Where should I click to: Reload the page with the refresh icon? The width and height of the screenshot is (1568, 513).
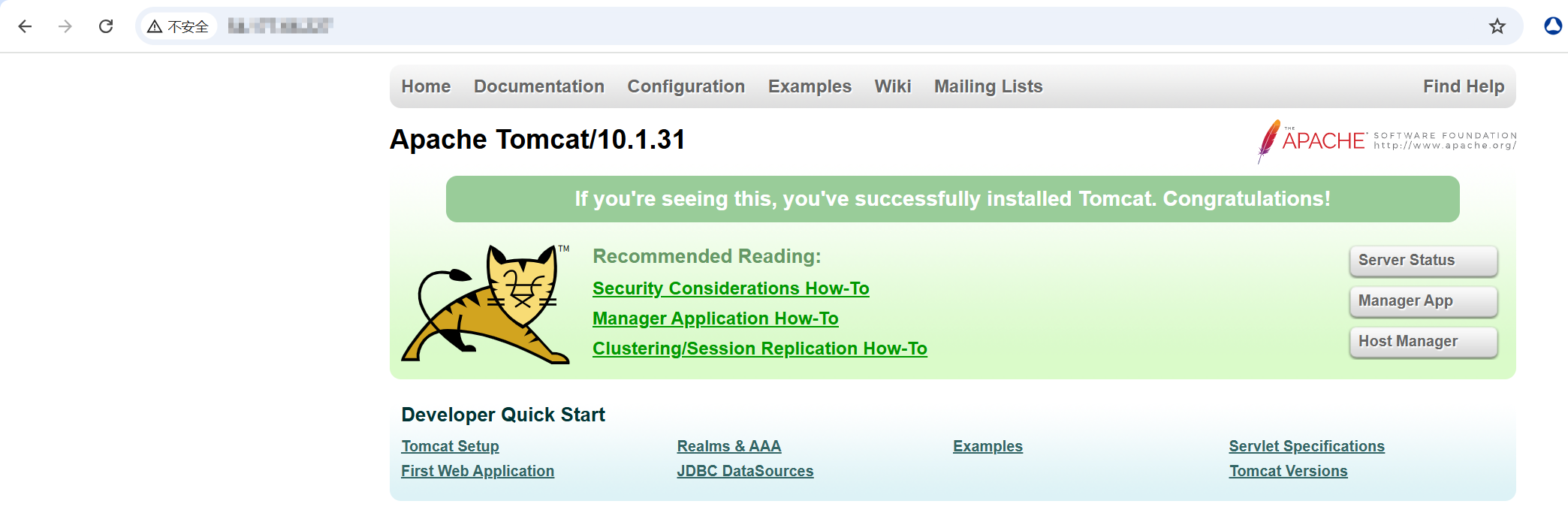[106, 26]
